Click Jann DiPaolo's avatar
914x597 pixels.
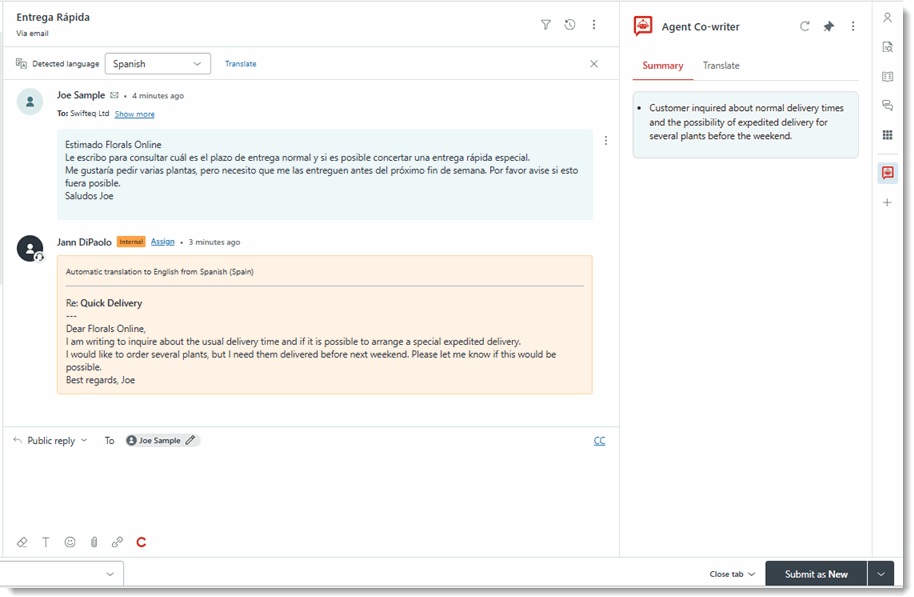(30, 248)
